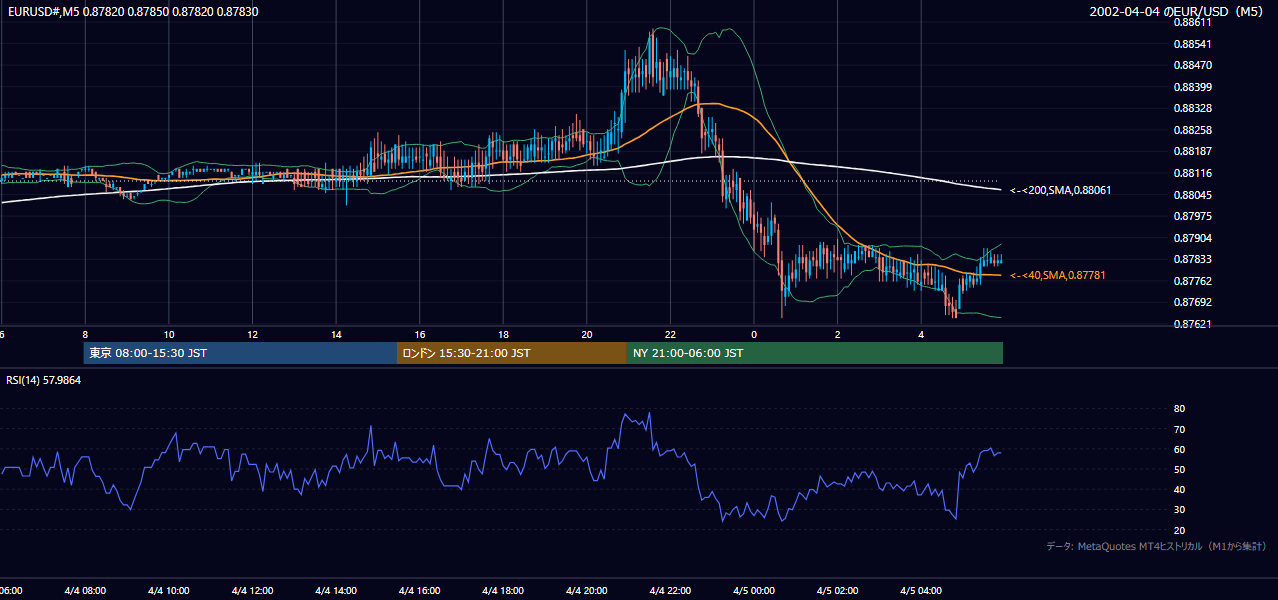Click price axis value 0.87762
This screenshot has width=1278, height=600.
coord(1193,281)
